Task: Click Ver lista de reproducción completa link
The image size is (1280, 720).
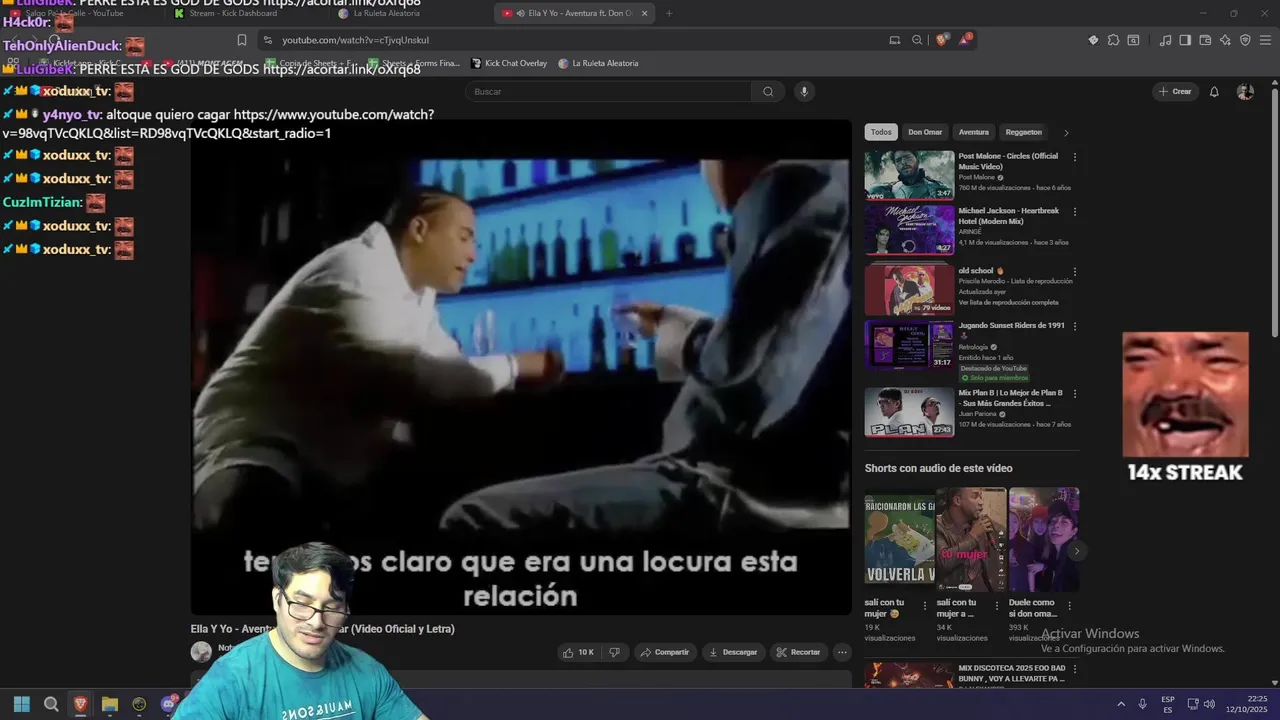Action: pos(1008,302)
